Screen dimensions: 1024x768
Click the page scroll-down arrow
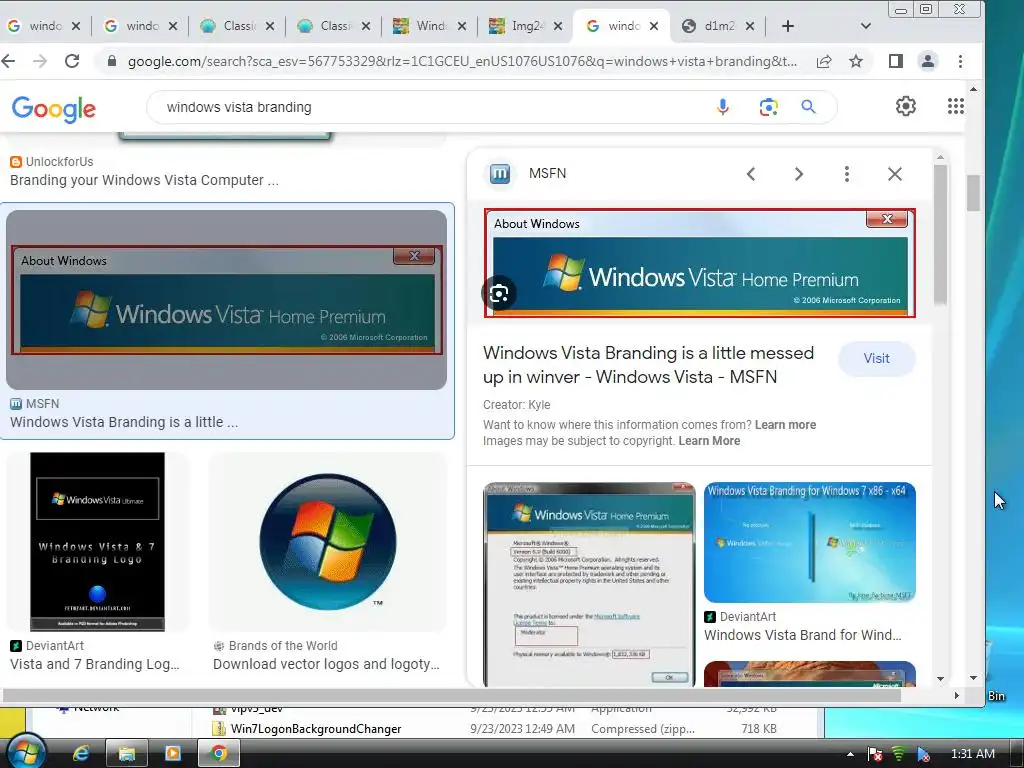click(x=973, y=678)
